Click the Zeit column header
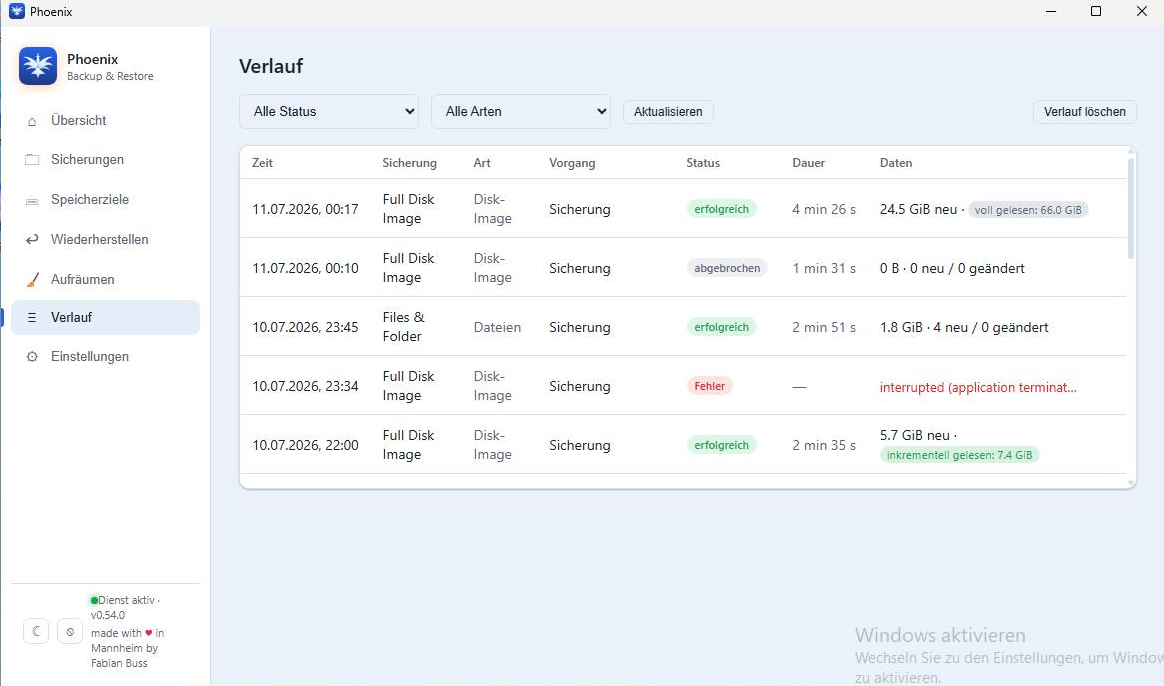1164x686 pixels. 263,163
